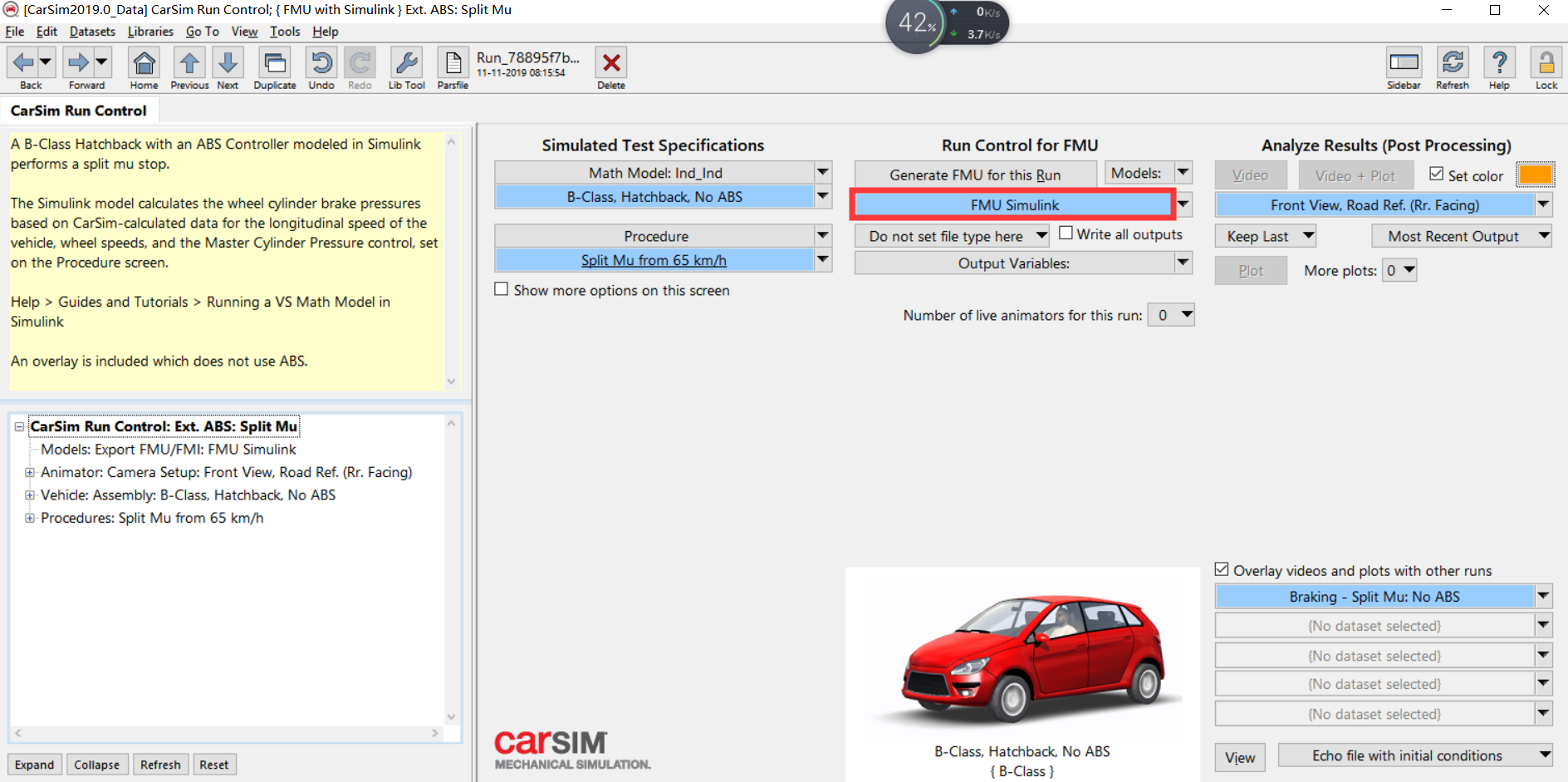Open the Help question mark icon
This screenshot has height=782, width=1568.
(1499, 63)
